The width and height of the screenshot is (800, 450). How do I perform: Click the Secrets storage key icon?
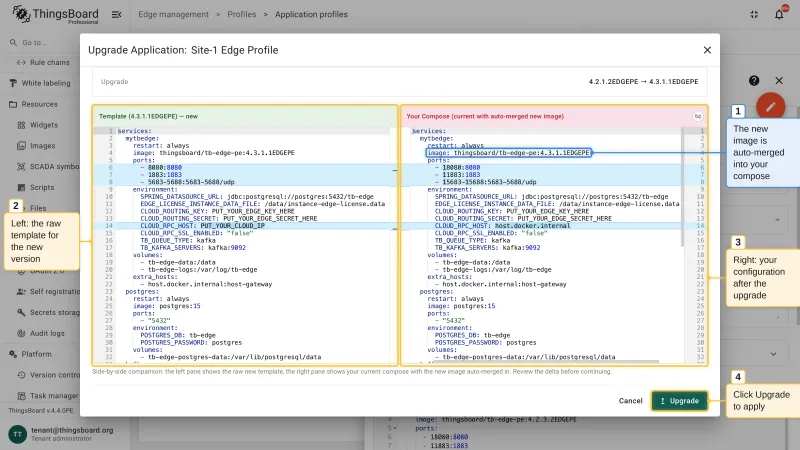click(x=21, y=312)
